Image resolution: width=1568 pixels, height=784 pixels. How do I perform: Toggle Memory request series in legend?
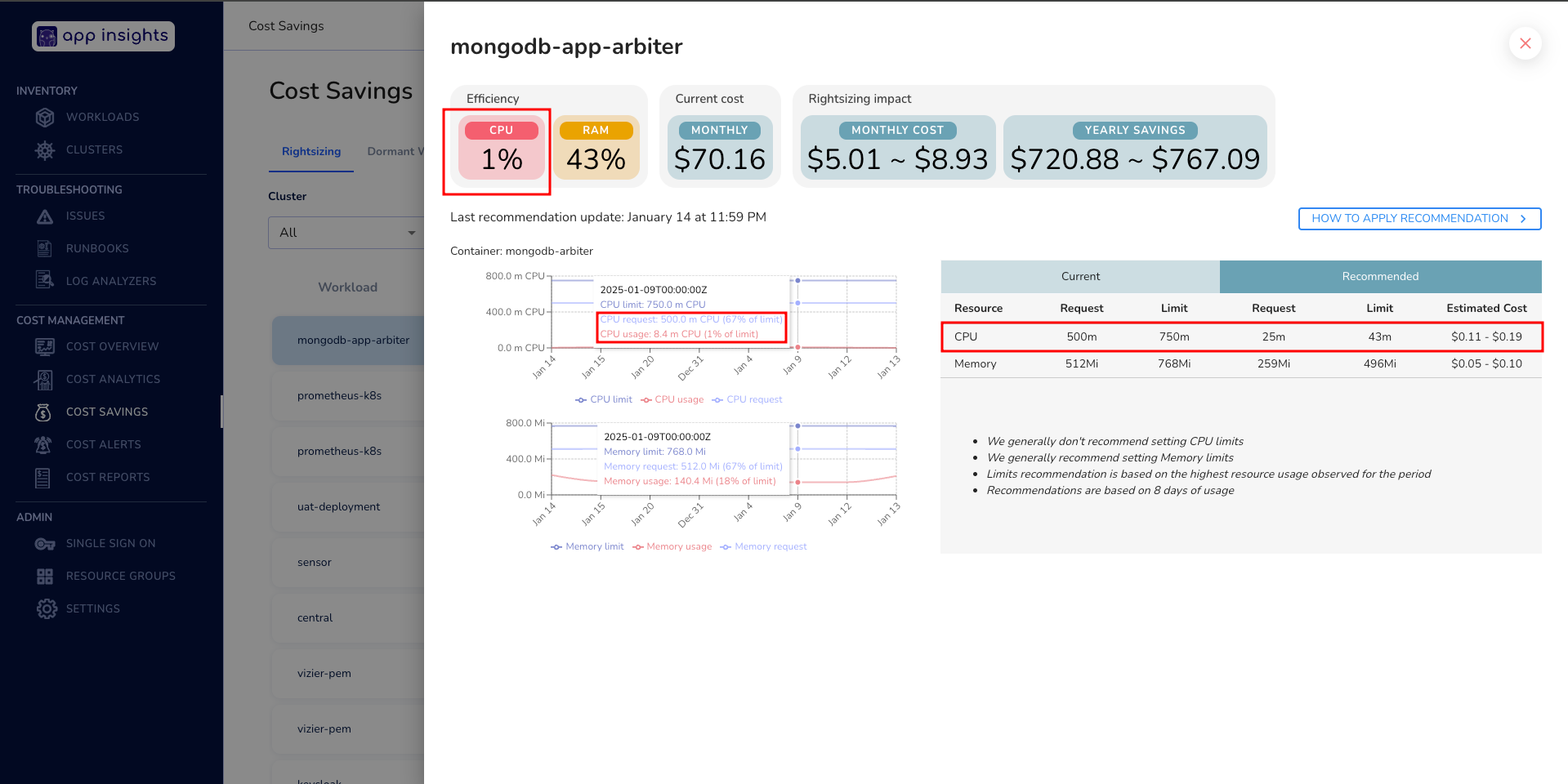pyautogui.click(x=763, y=547)
